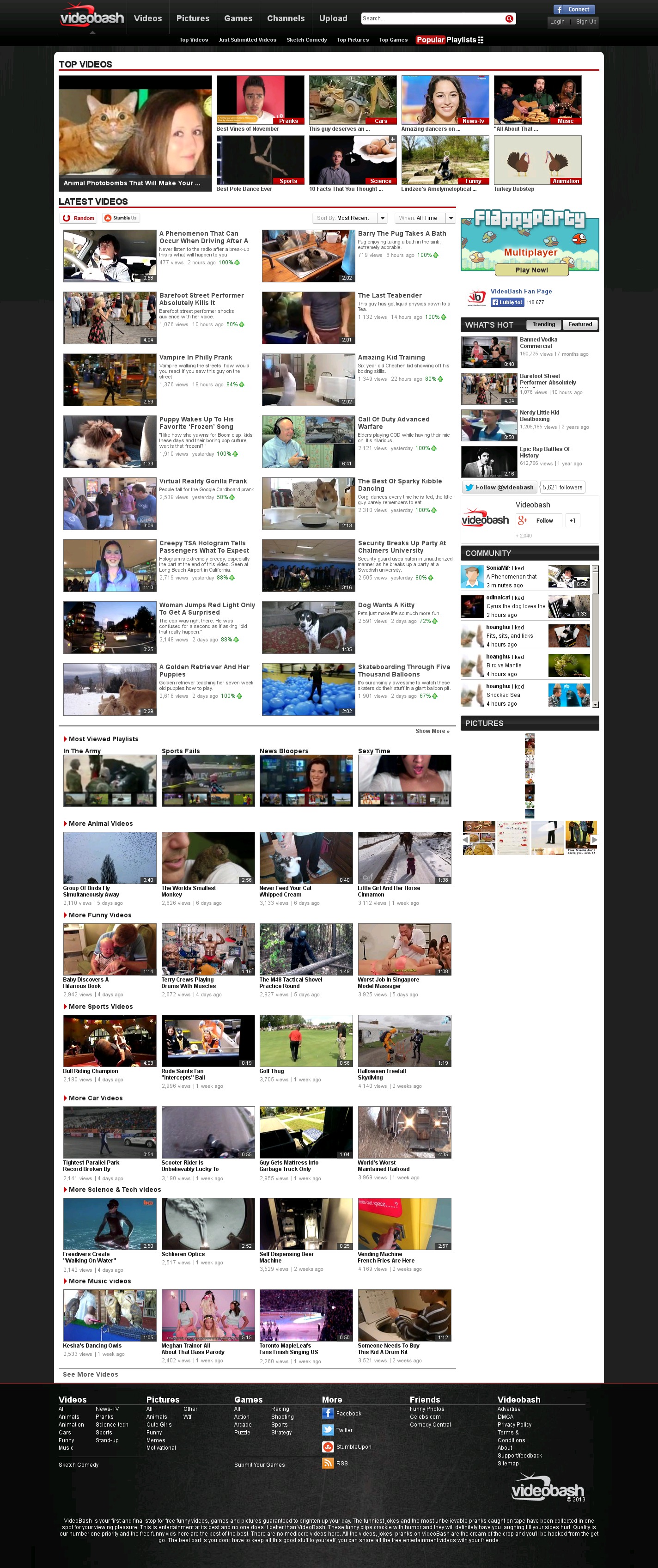Open the Top Pictures sub-navigation link
The width and height of the screenshot is (658, 1568).
point(353,40)
